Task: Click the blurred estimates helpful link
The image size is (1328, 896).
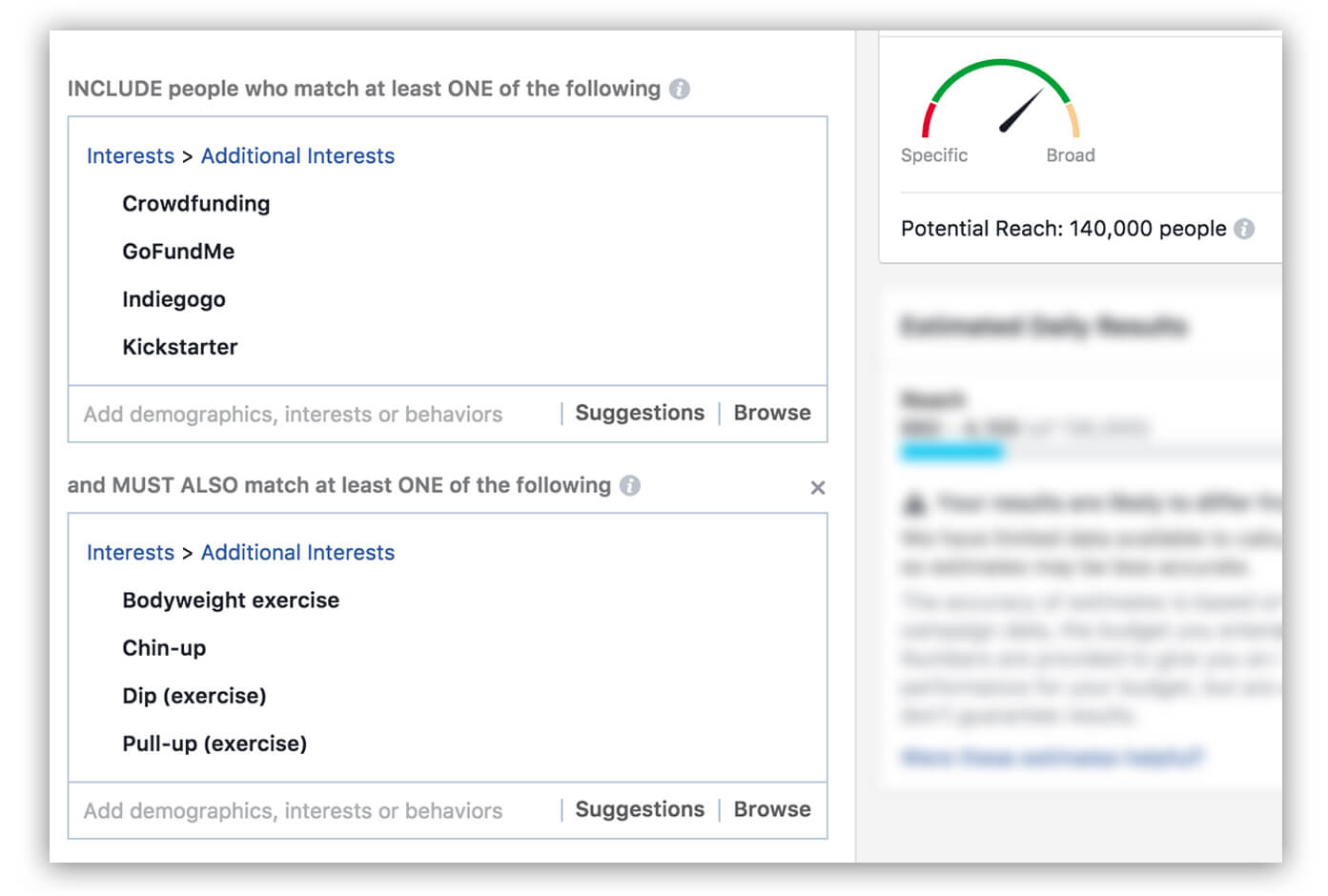Action: pos(1052,758)
